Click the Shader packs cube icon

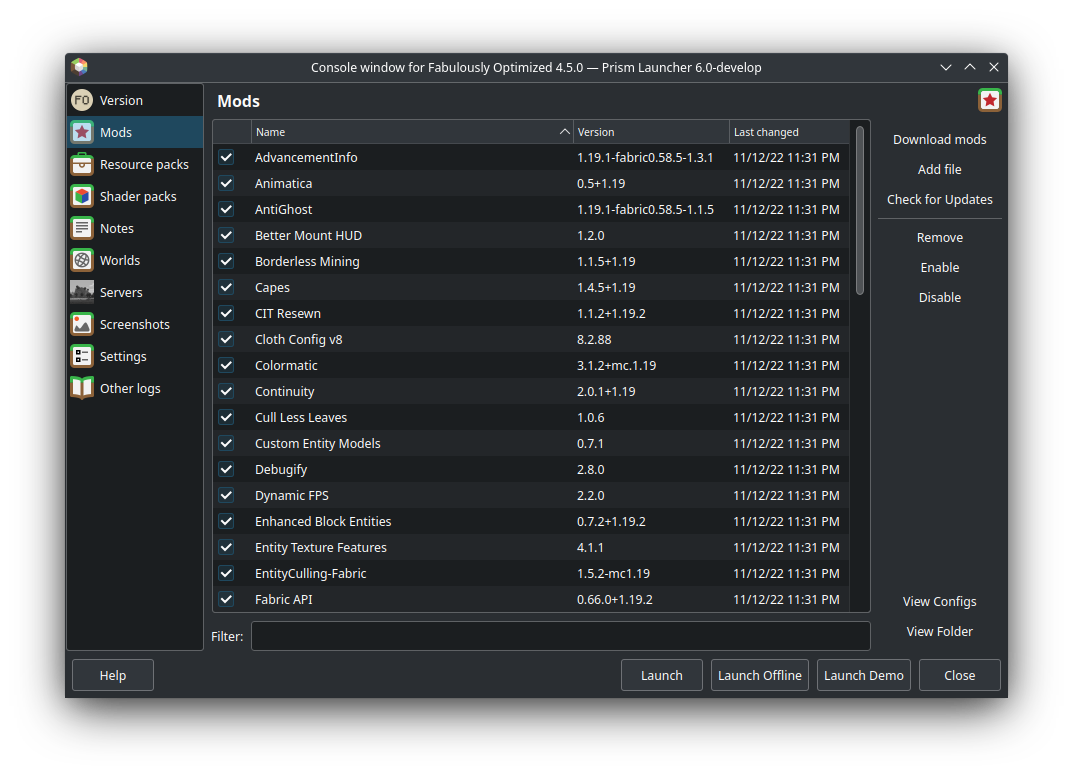82,196
